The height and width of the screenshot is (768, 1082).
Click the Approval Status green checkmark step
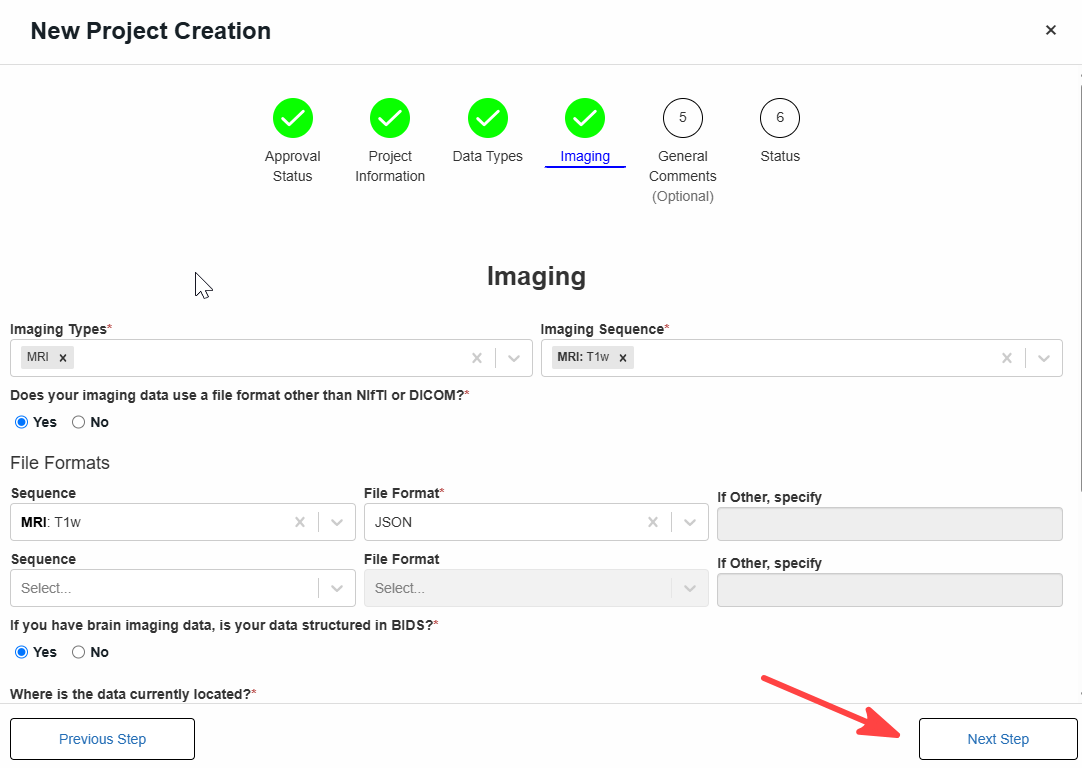pos(293,118)
